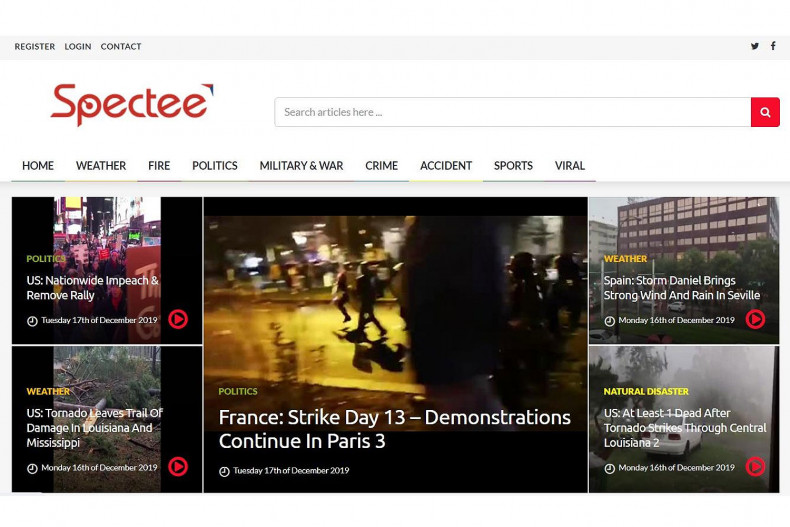
Task: Open the Viral category
Action: click(x=570, y=166)
